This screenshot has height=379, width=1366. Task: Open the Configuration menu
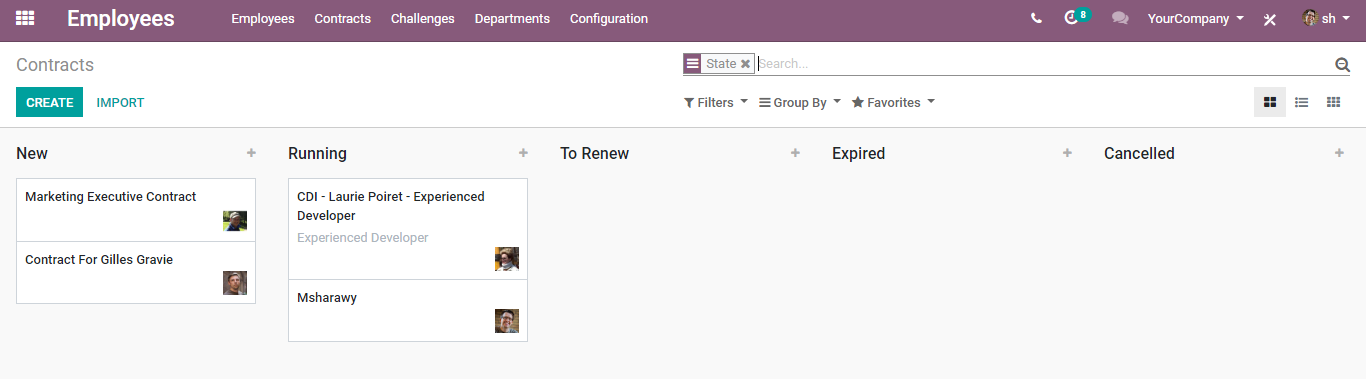point(609,18)
